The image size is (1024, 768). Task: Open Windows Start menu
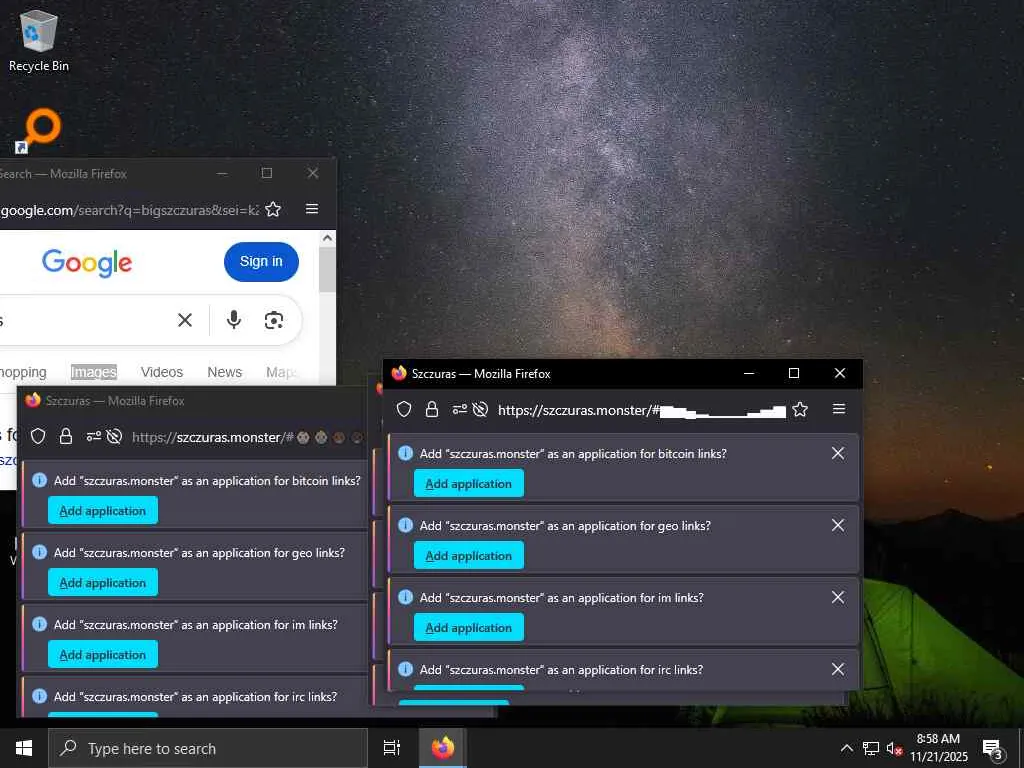(x=24, y=748)
